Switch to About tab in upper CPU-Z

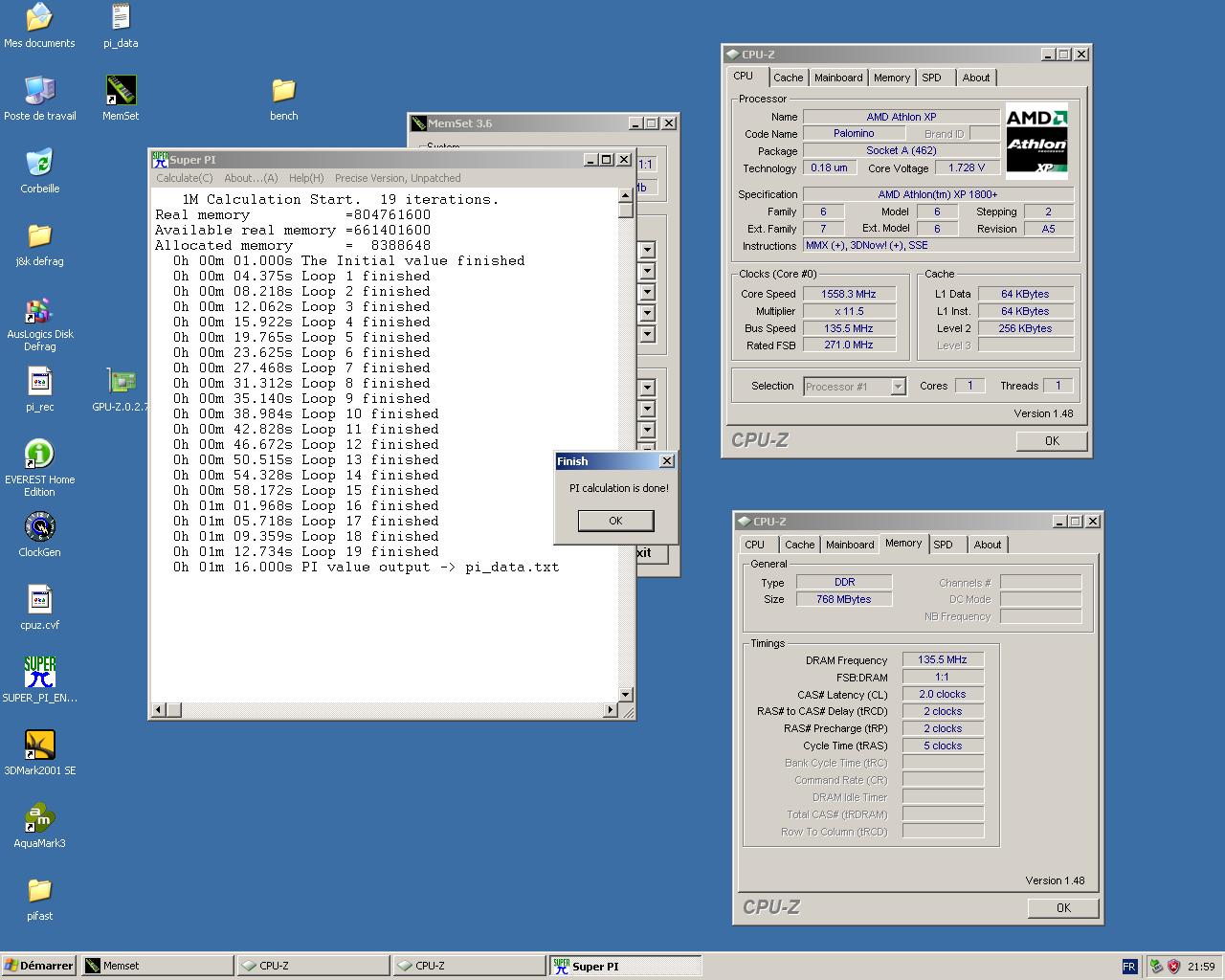[x=976, y=78]
